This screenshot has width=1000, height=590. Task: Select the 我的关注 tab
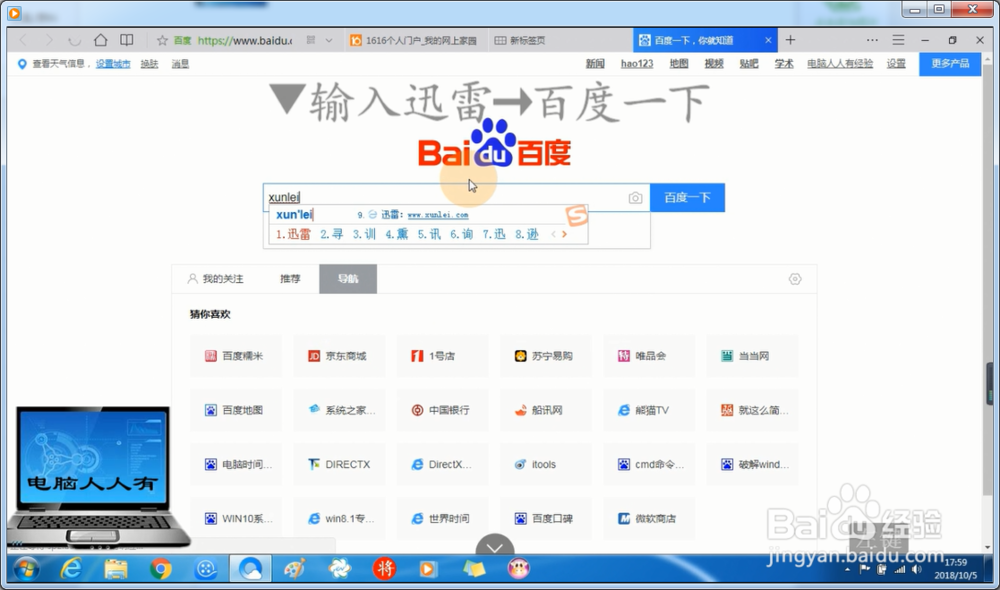(x=216, y=279)
